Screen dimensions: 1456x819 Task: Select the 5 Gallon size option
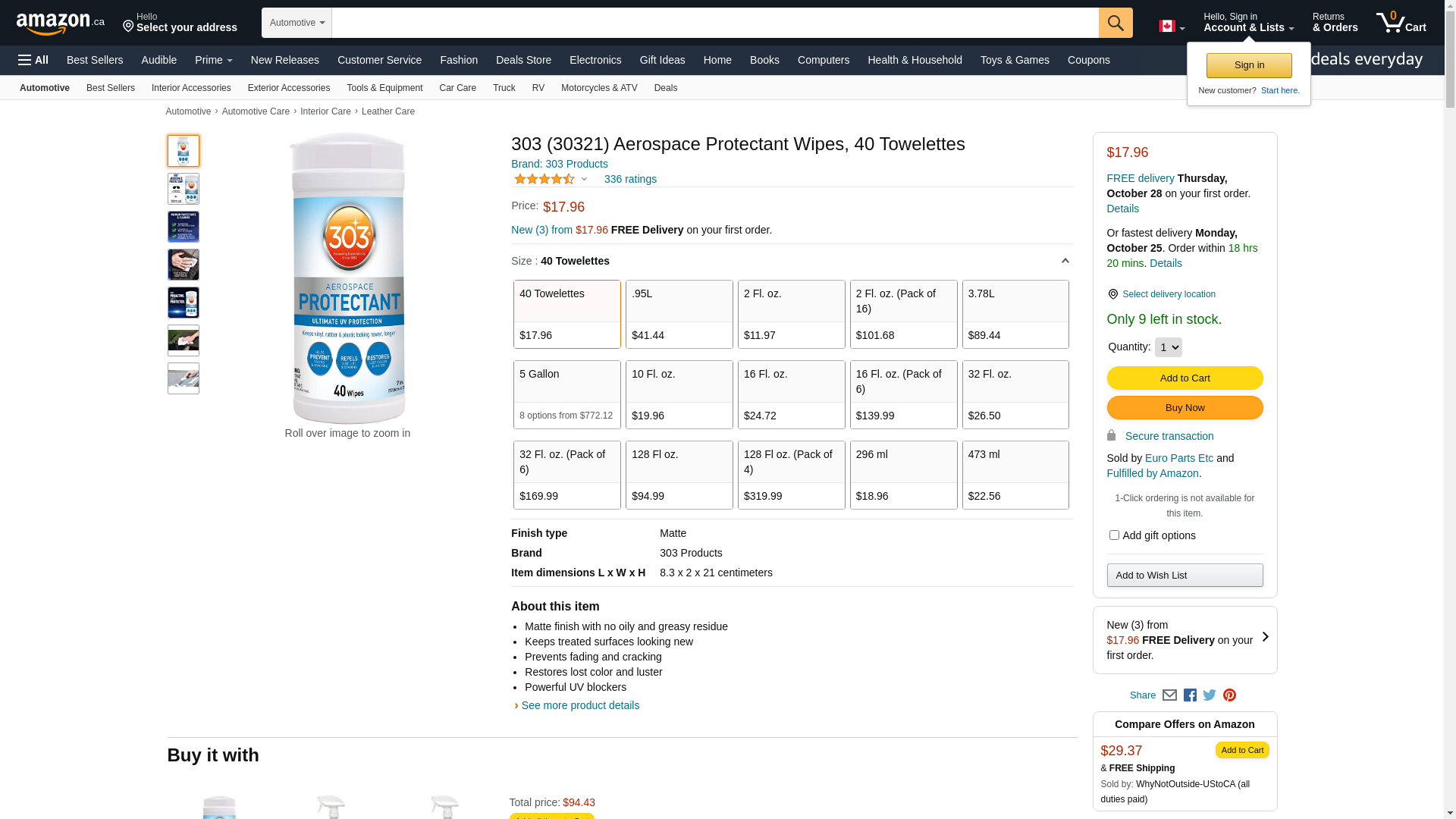[x=567, y=394]
